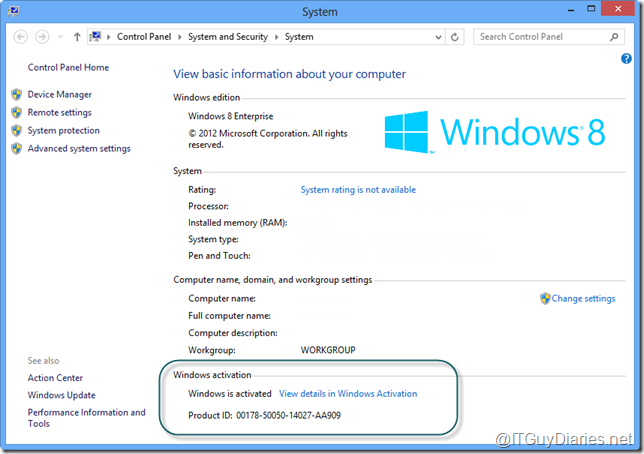Open address bar history dropdown
Image resolution: width=644 pixels, height=454 pixels.
(x=438, y=37)
